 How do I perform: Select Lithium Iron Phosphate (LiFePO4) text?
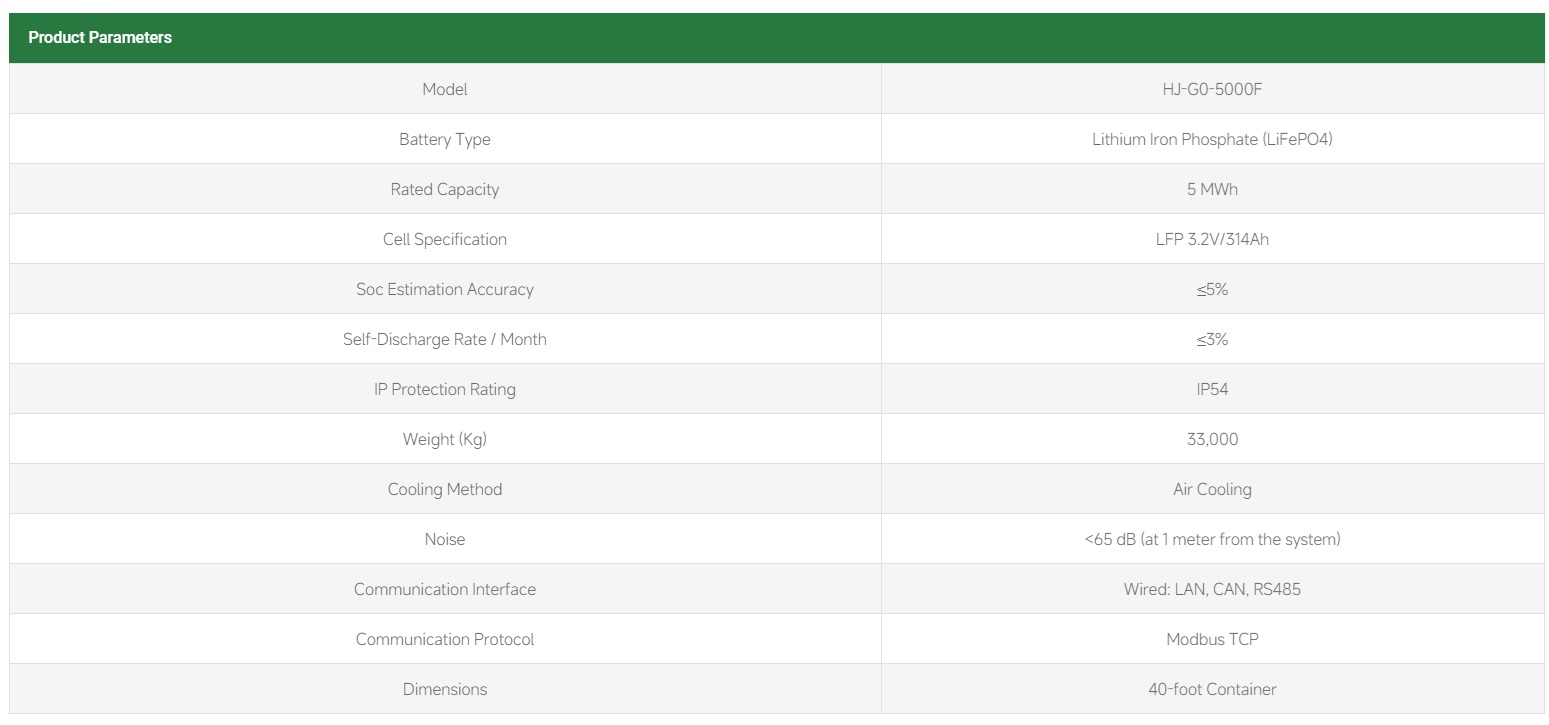1212,139
